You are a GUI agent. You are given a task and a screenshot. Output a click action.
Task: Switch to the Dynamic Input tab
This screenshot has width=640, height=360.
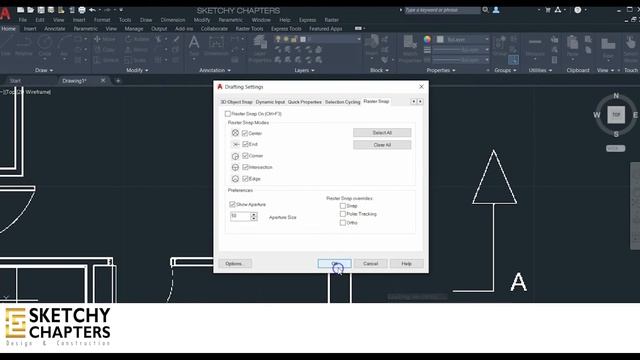point(270,102)
